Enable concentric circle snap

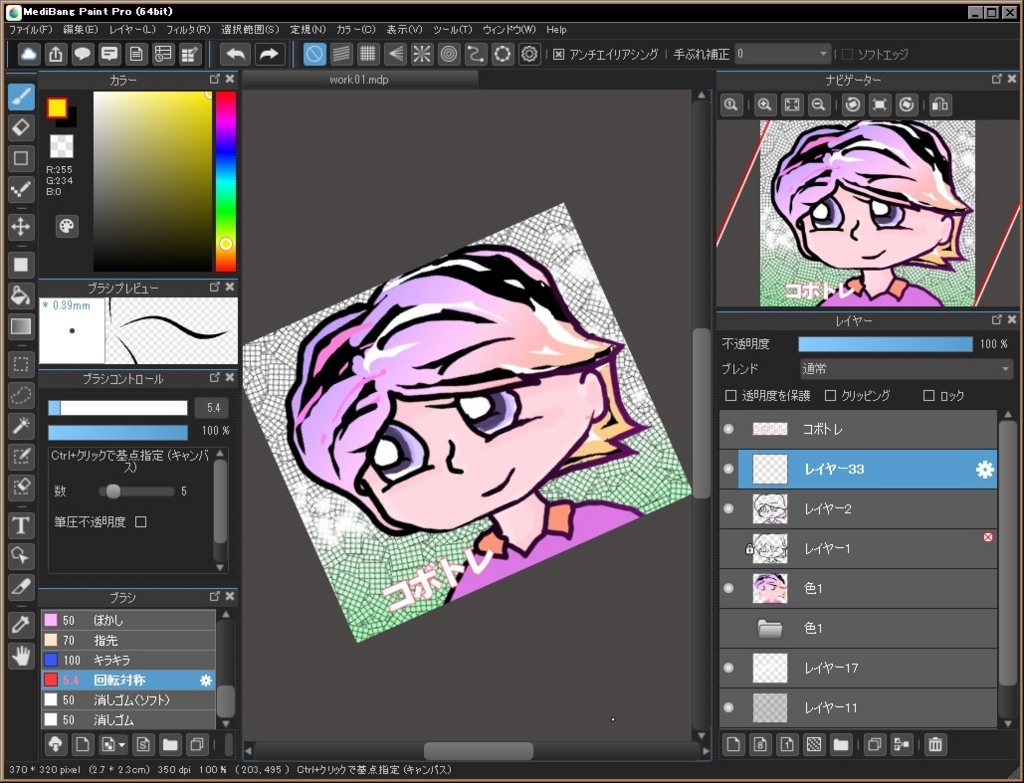click(x=448, y=54)
